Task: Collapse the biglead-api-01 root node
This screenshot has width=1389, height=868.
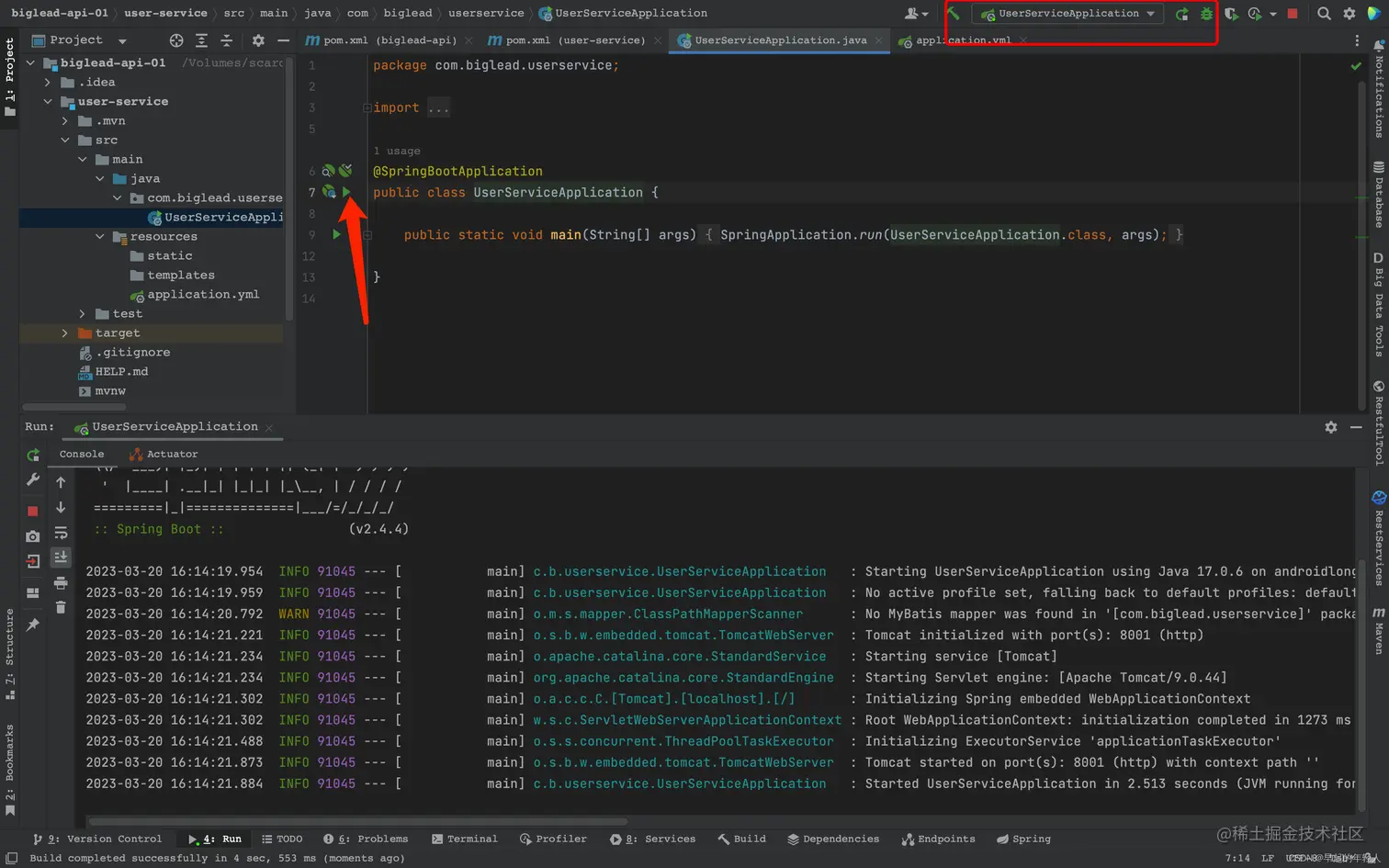Action: point(30,62)
